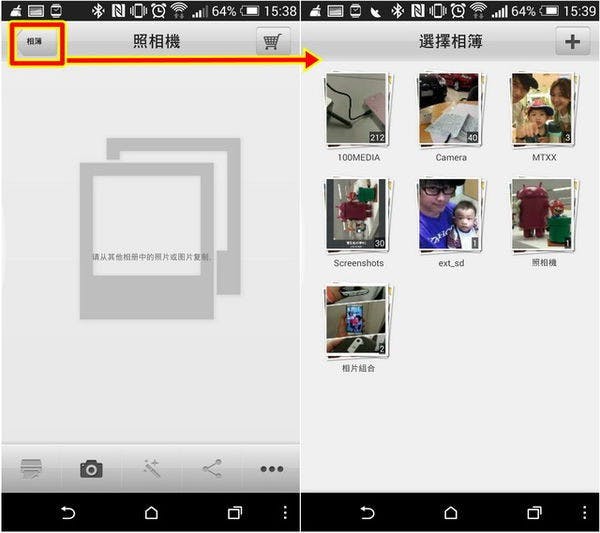
Task: Open the overflow menu dots on right navigation bar
Action: tap(584, 512)
